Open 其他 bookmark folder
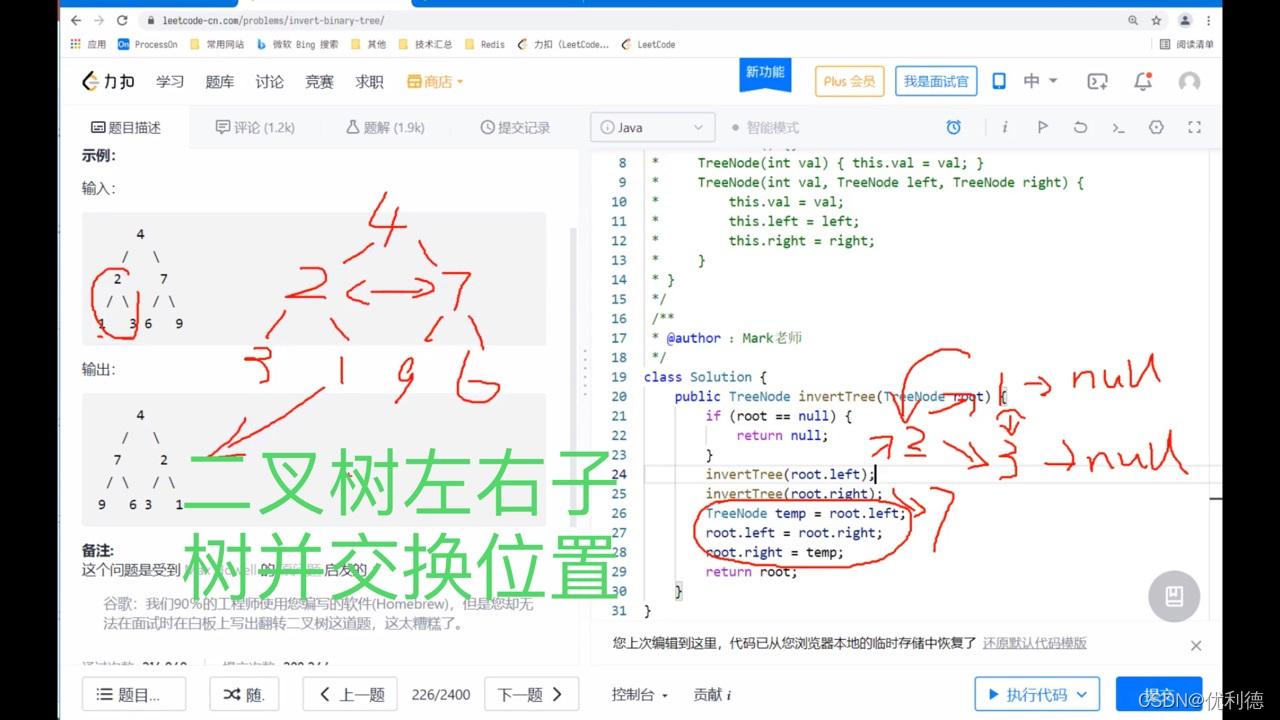Screen dimensions: 1280x720 click(368, 44)
